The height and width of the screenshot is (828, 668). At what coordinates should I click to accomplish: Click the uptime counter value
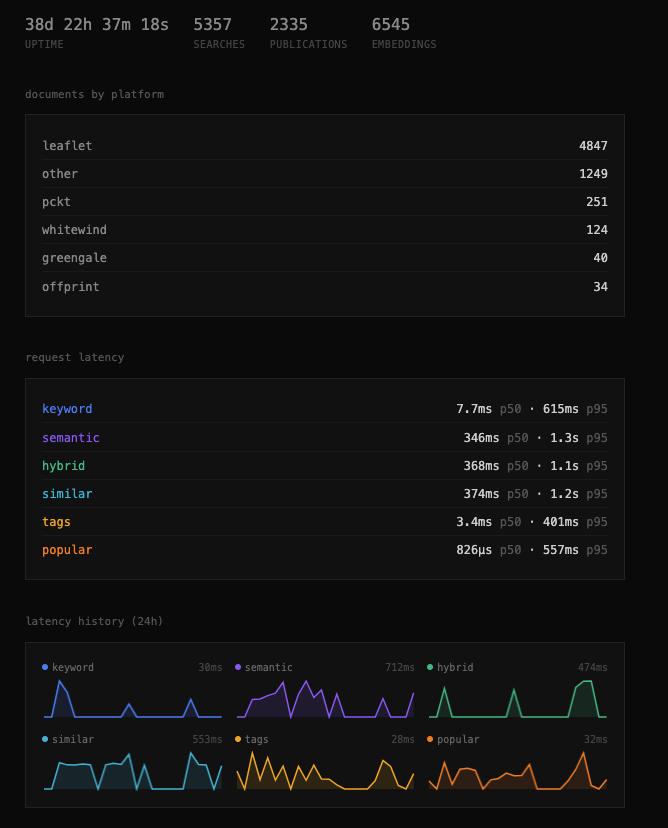pos(97,25)
